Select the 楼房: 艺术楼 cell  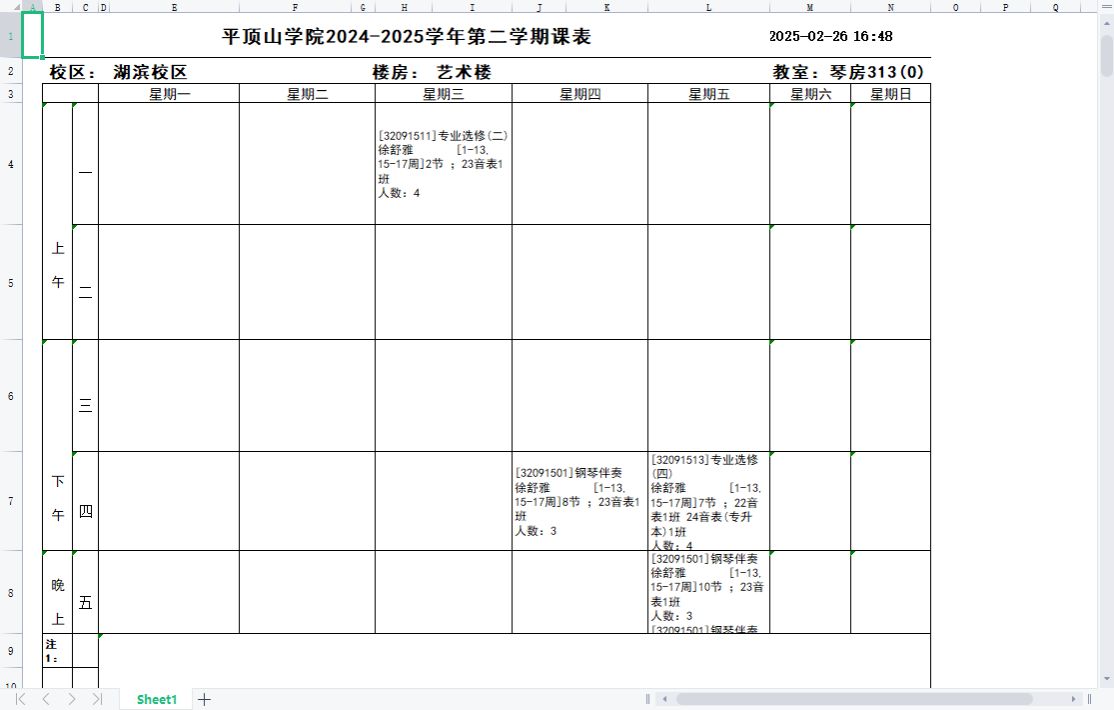[431, 72]
